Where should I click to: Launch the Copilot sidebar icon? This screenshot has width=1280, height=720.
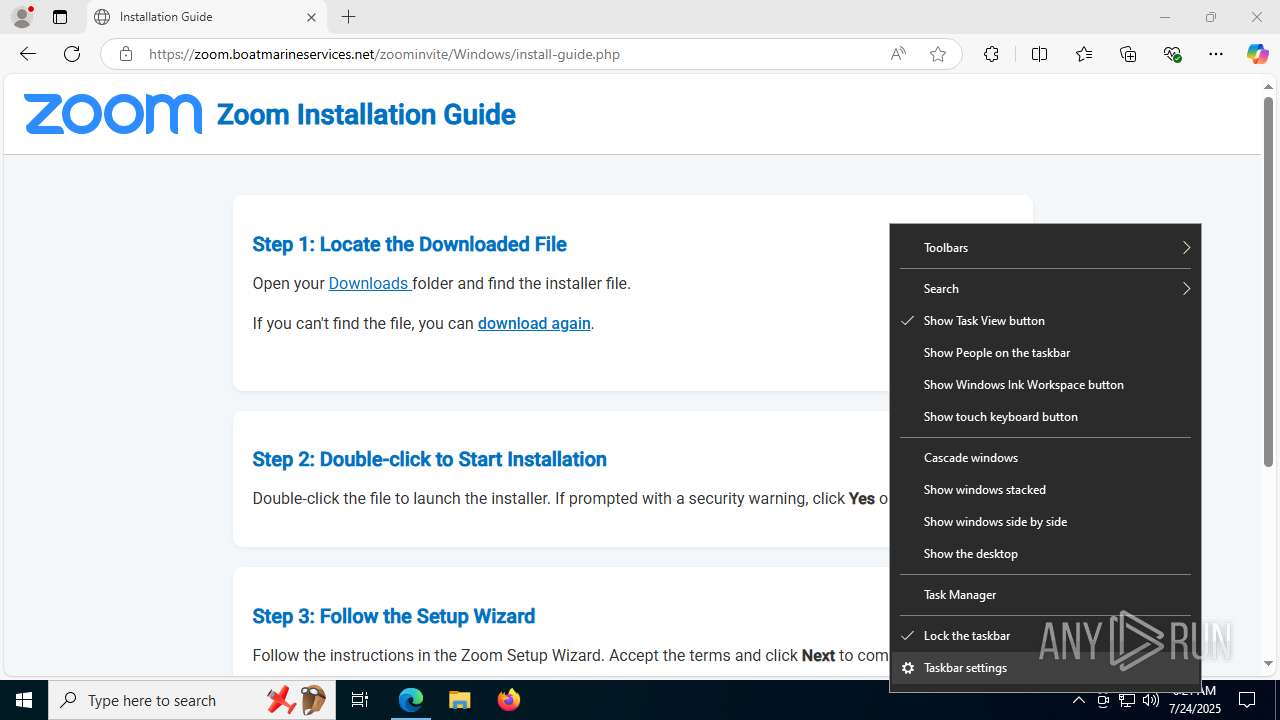(1257, 54)
